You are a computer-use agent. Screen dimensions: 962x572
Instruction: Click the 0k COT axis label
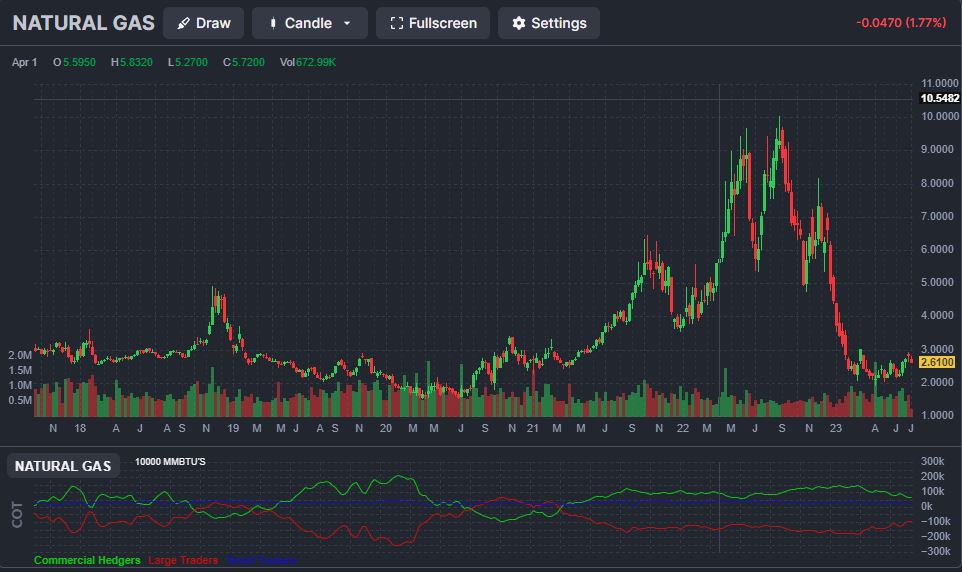[x=927, y=506]
